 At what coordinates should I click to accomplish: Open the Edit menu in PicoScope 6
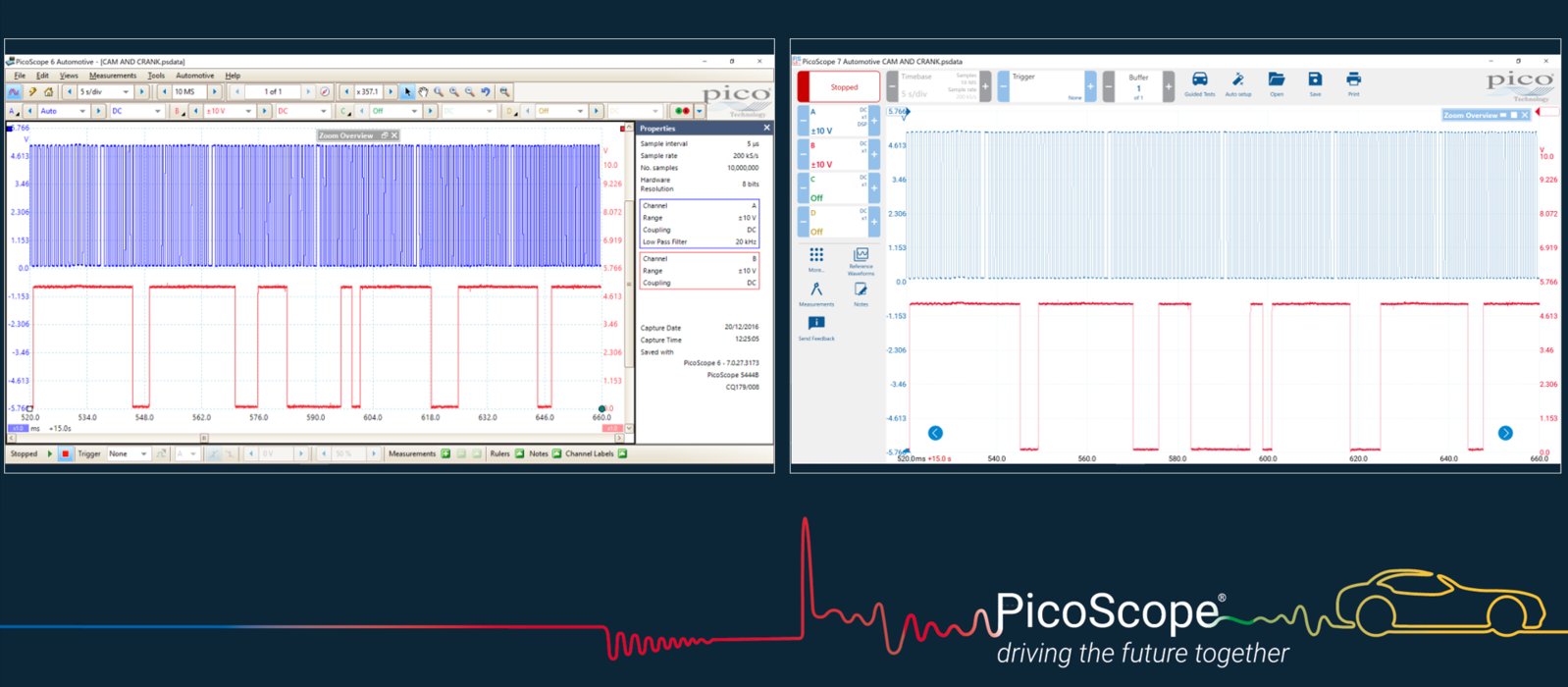coord(42,76)
